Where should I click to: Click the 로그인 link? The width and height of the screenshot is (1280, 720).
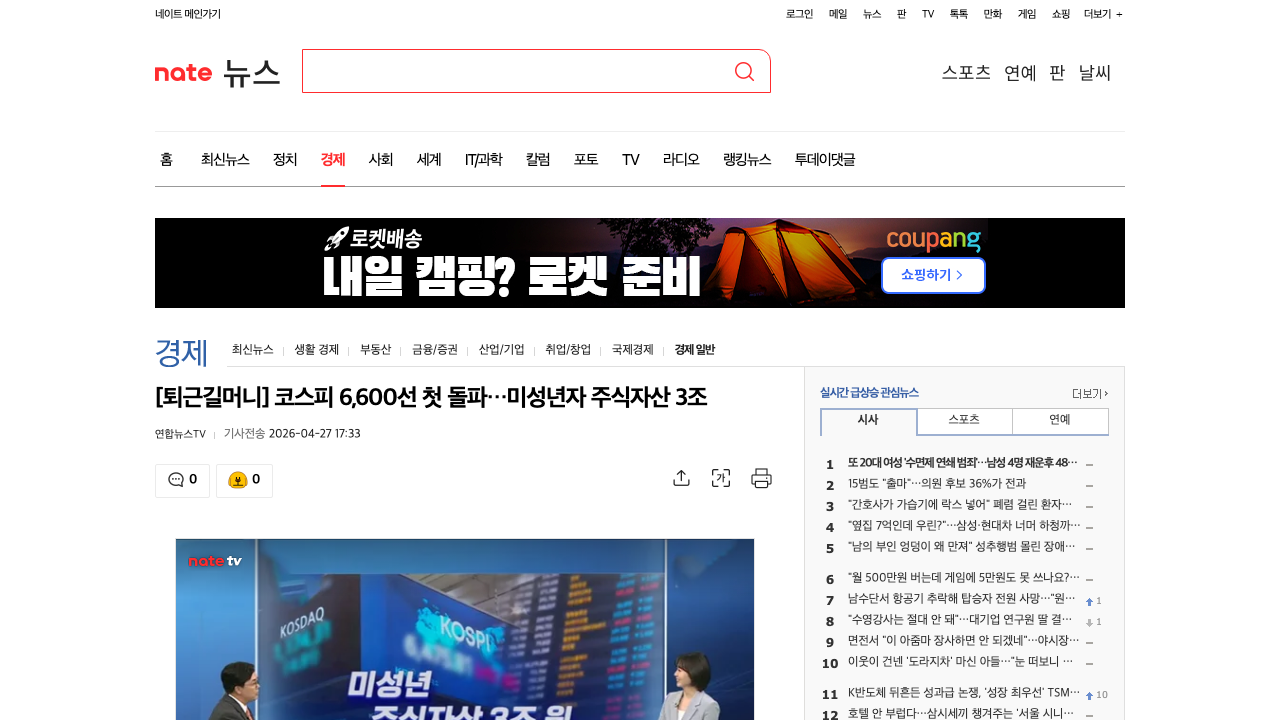click(799, 14)
